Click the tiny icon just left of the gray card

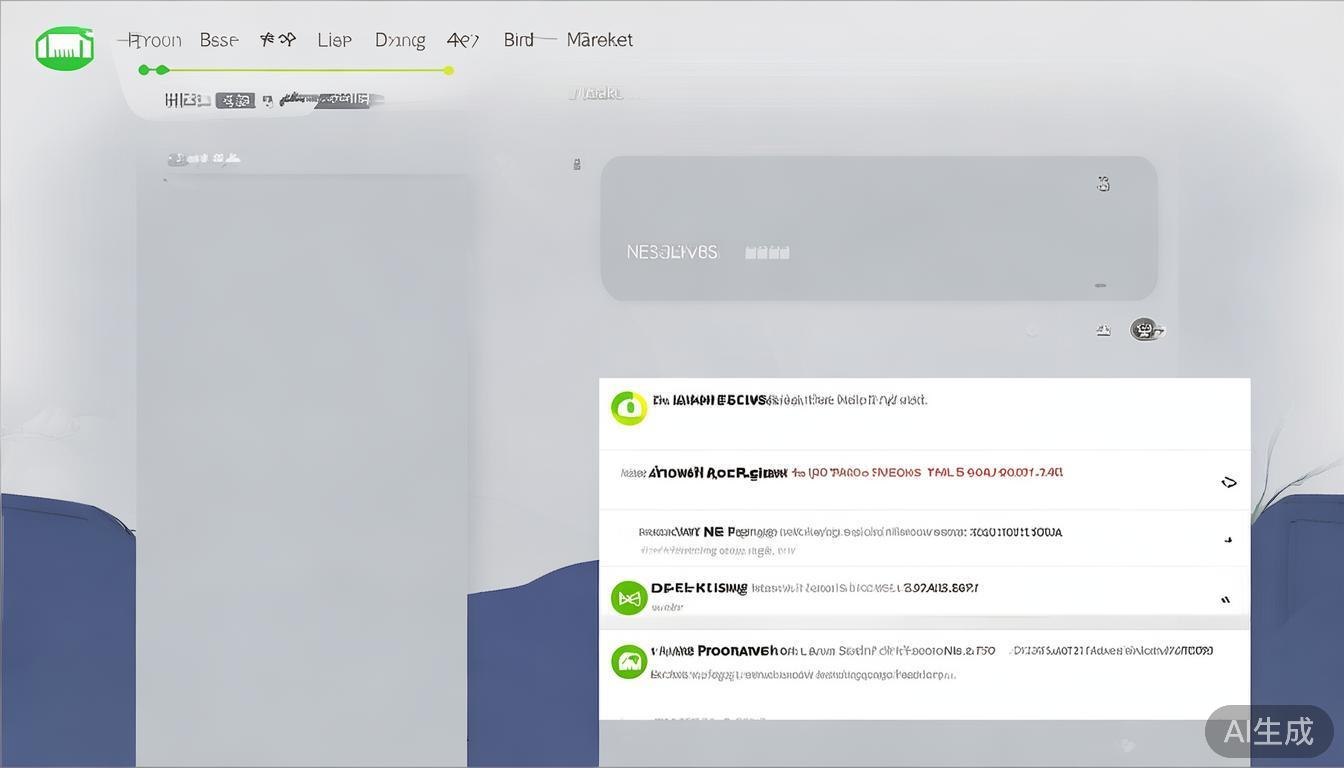[x=577, y=164]
